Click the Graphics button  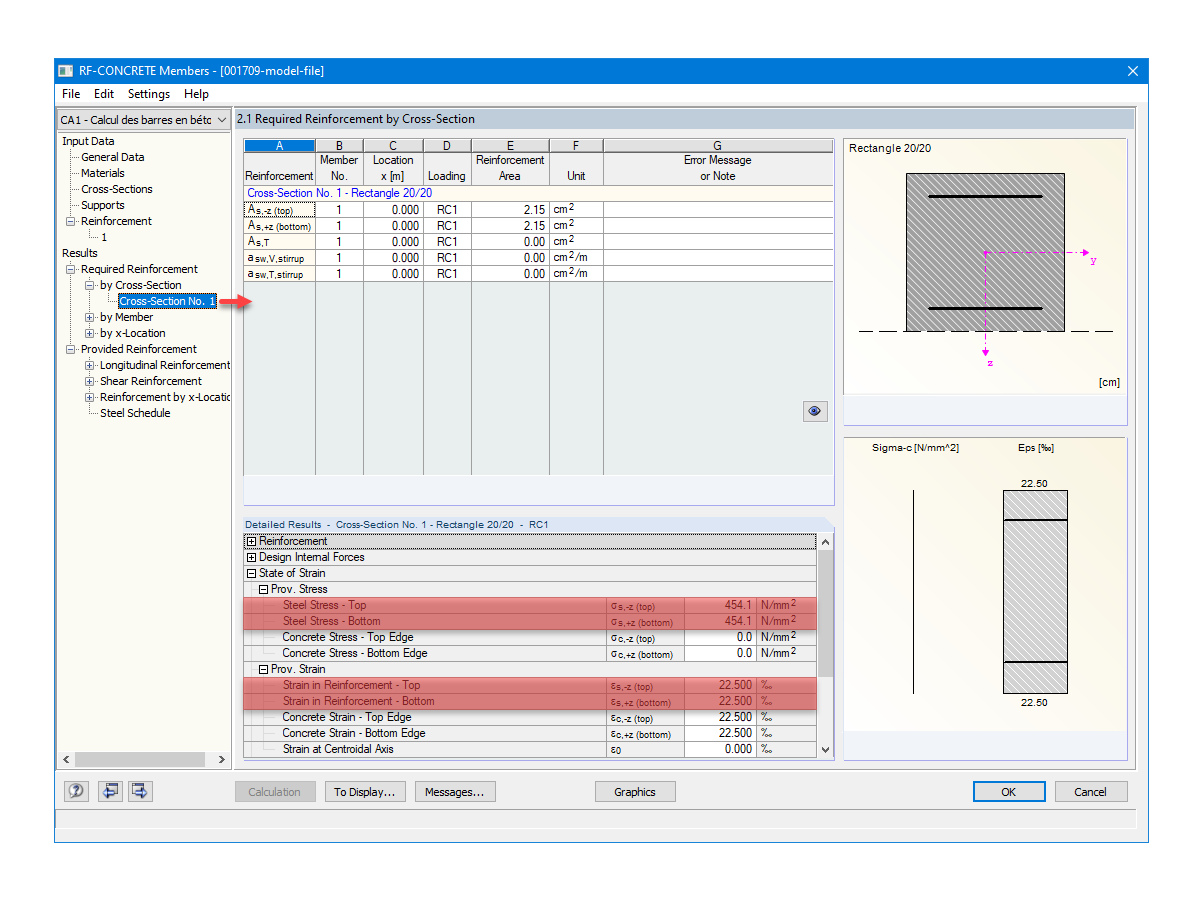click(x=635, y=791)
